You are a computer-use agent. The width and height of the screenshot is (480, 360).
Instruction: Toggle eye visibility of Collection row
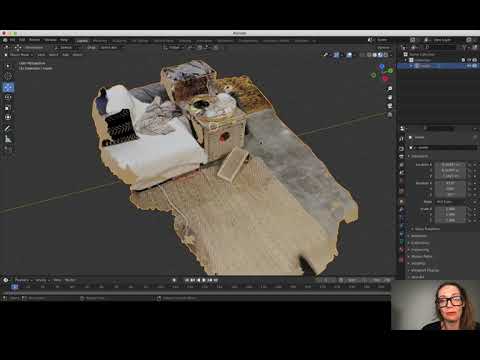(x=469, y=60)
